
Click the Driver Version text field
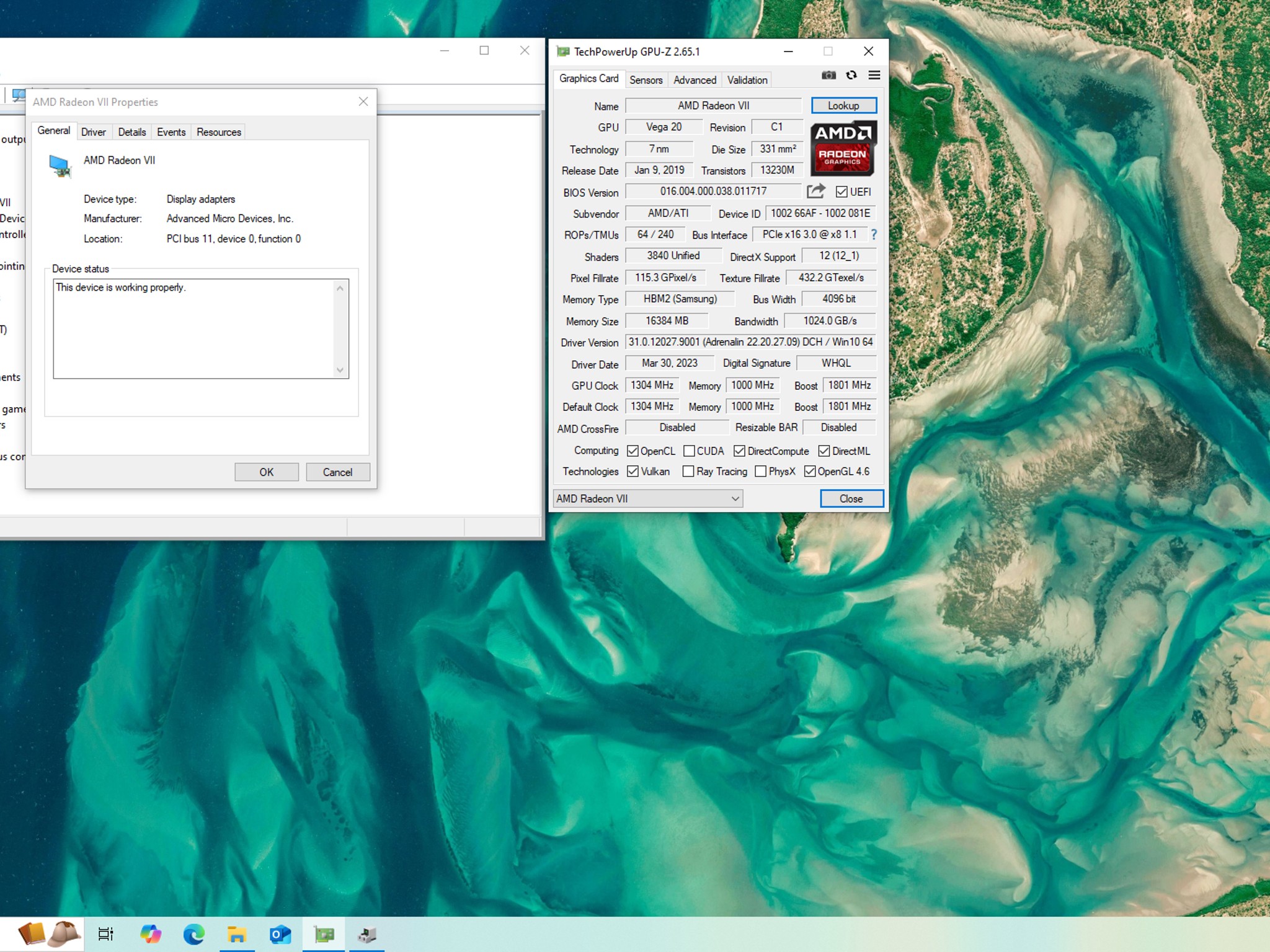point(750,342)
